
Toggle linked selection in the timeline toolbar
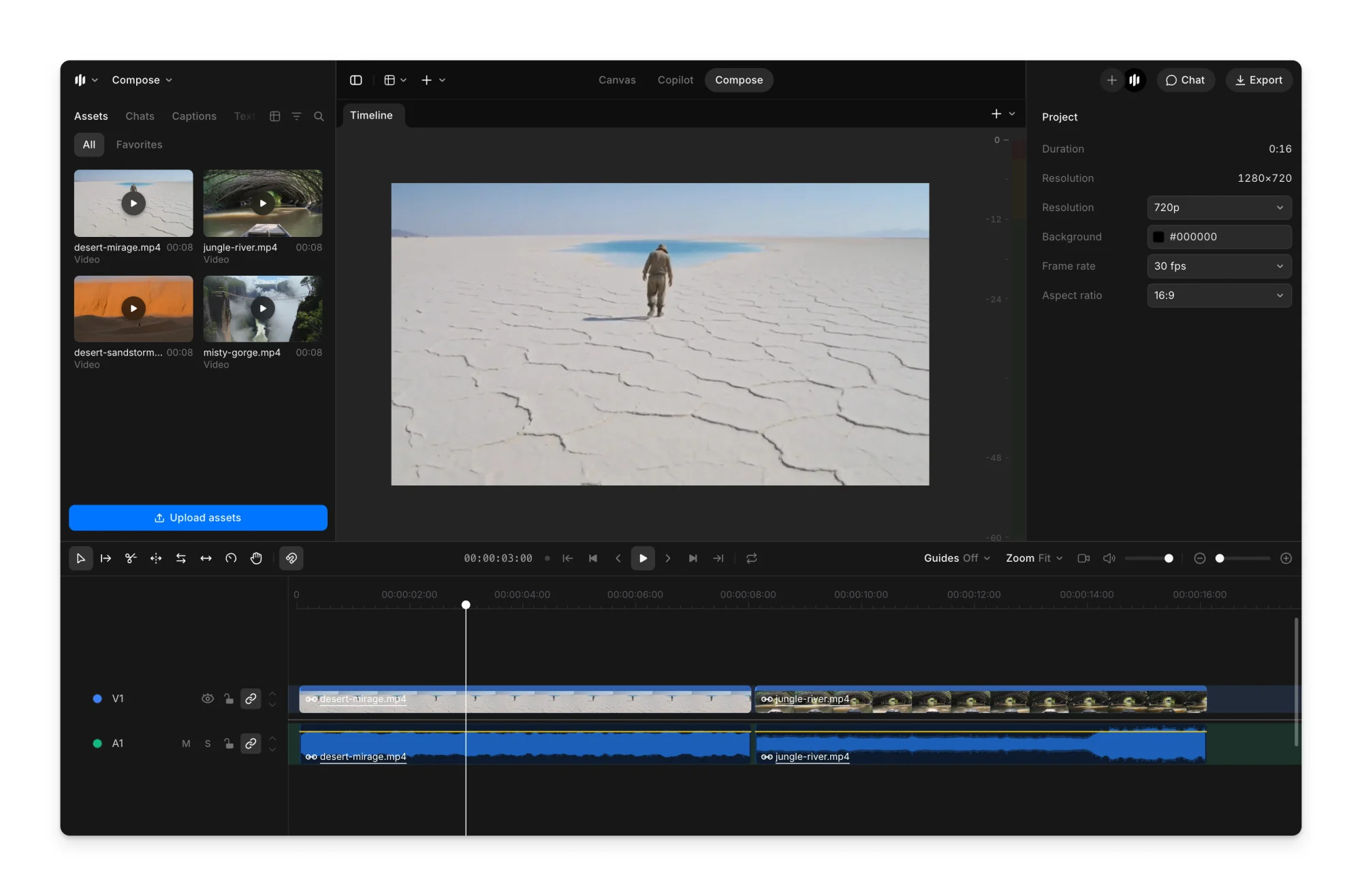291,558
